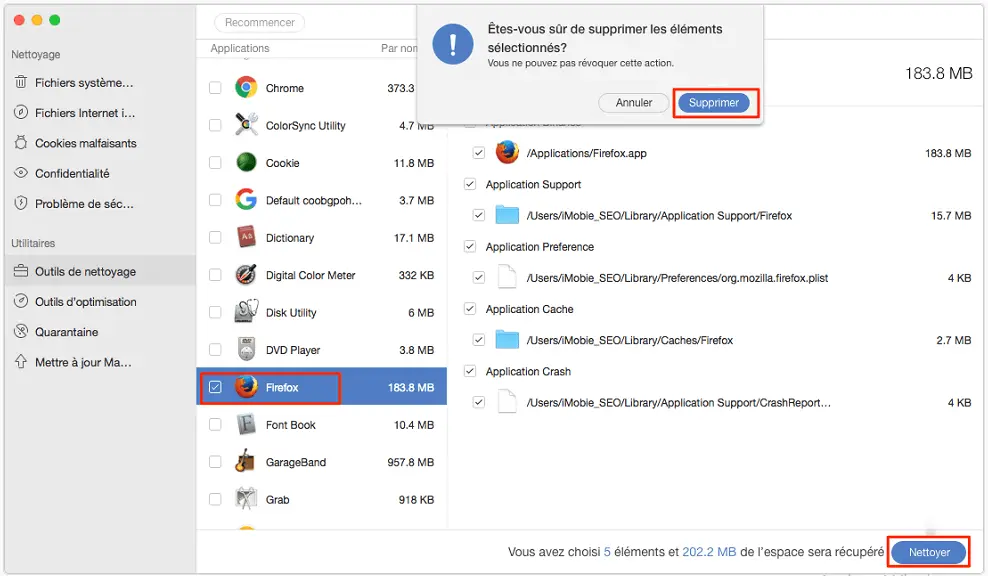The width and height of the screenshot is (988, 576).
Task: Check the GarageBand checkbox
Action: pos(215,461)
